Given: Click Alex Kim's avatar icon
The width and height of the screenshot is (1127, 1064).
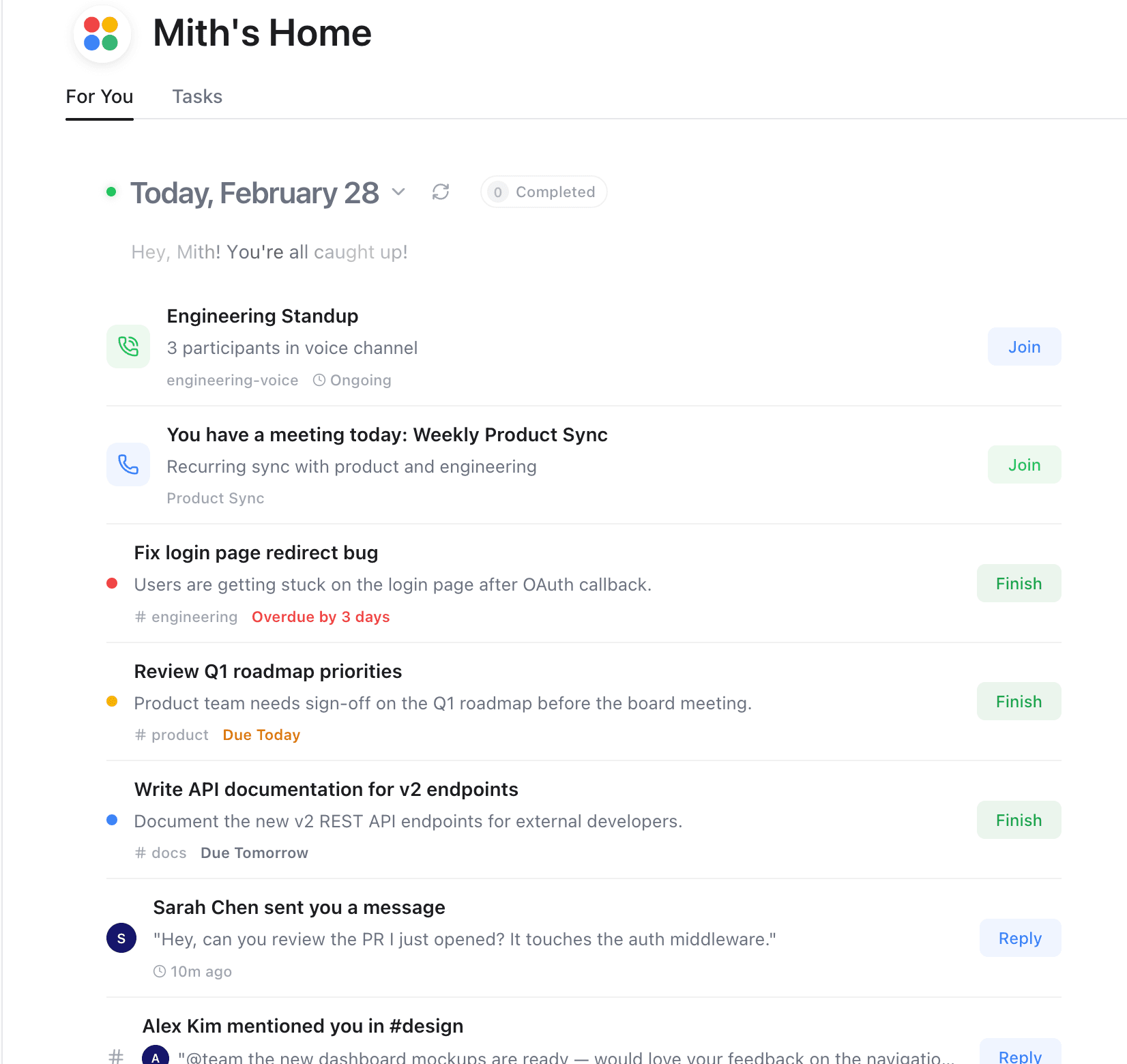Looking at the screenshot, I should pyautogui.click(x=156, y=1056).
